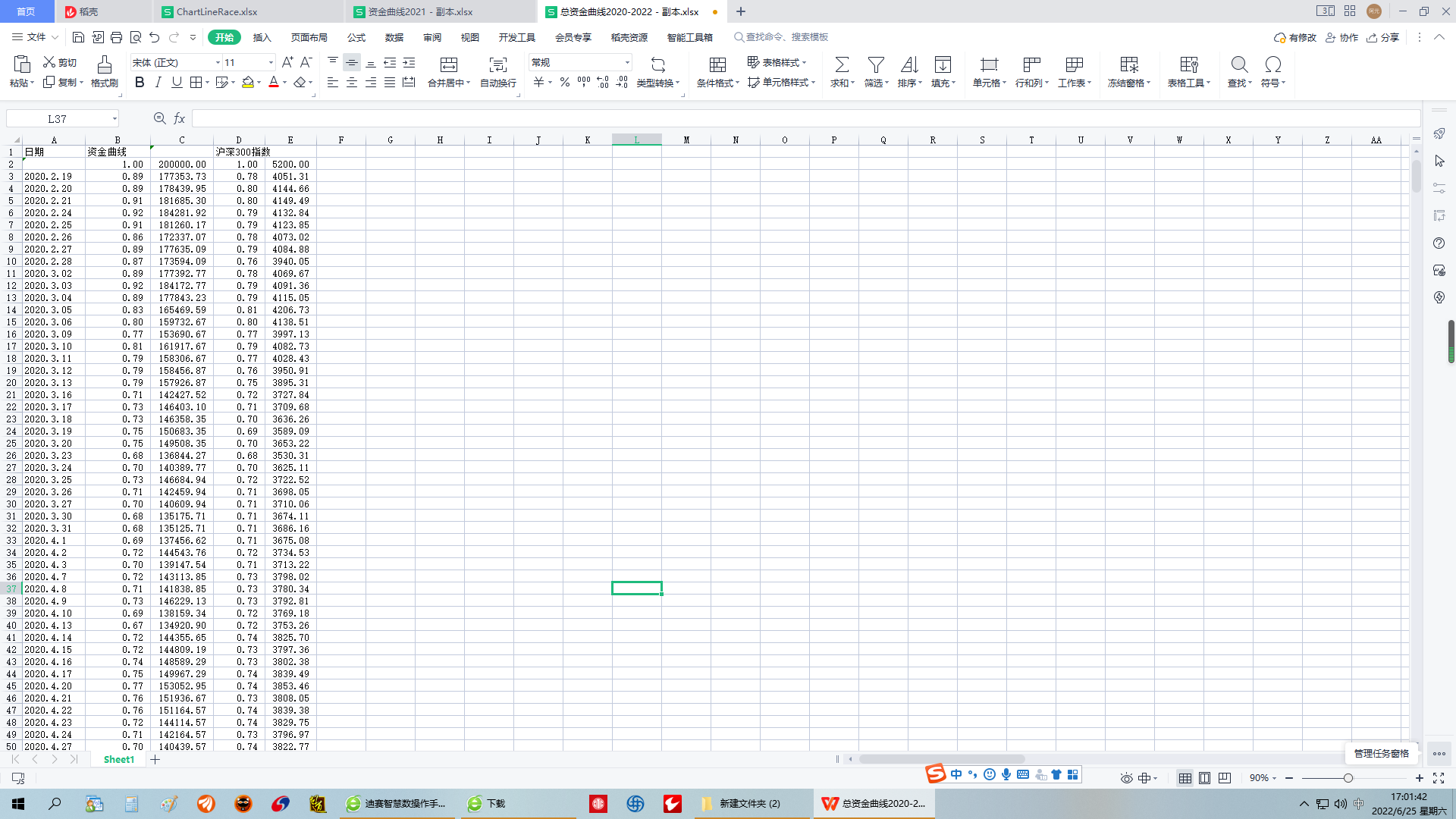Click the Conditional Formatting (条件格式) icon
This screenshot has height=819, width=1456.
click(x=717, y=64)
